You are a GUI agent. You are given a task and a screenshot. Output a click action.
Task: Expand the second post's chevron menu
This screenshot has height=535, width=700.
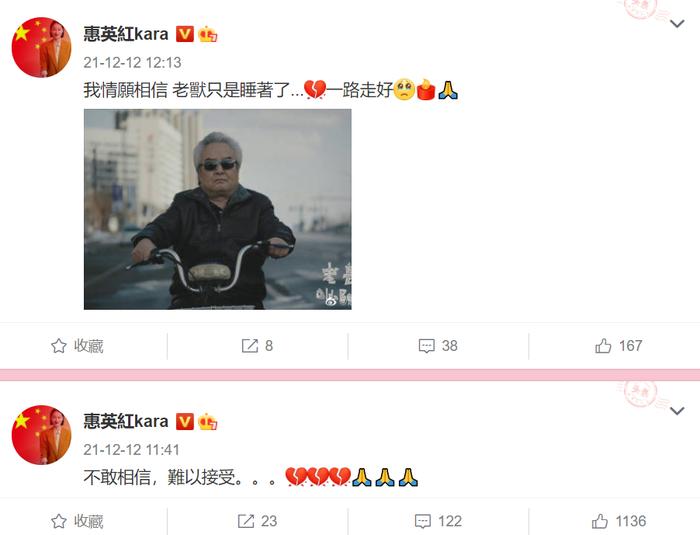(x=678, y=411)
